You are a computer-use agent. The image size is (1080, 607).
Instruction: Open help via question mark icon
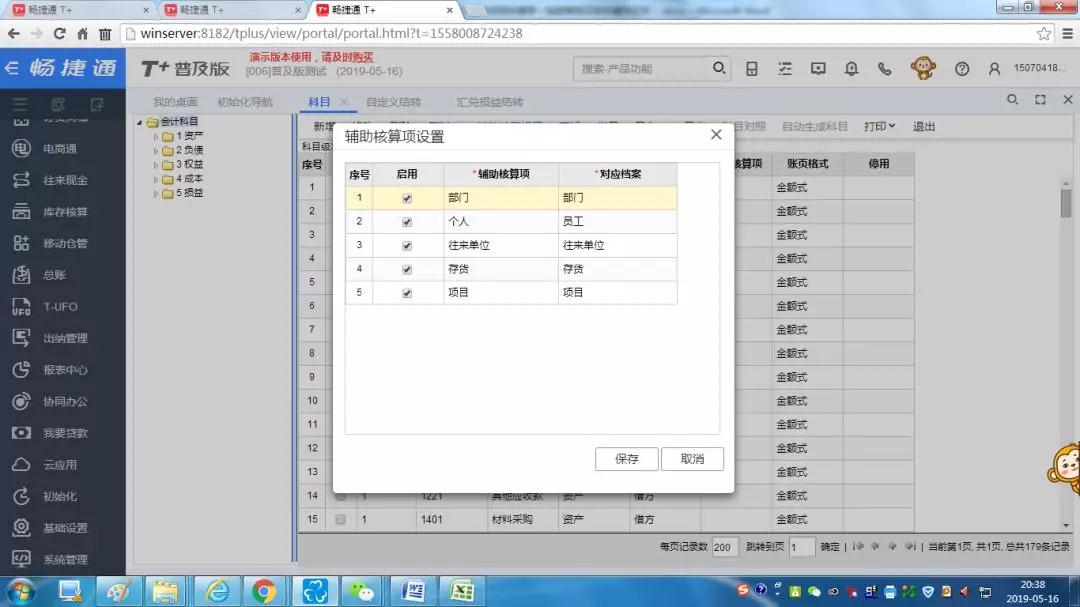click(962, 69)
